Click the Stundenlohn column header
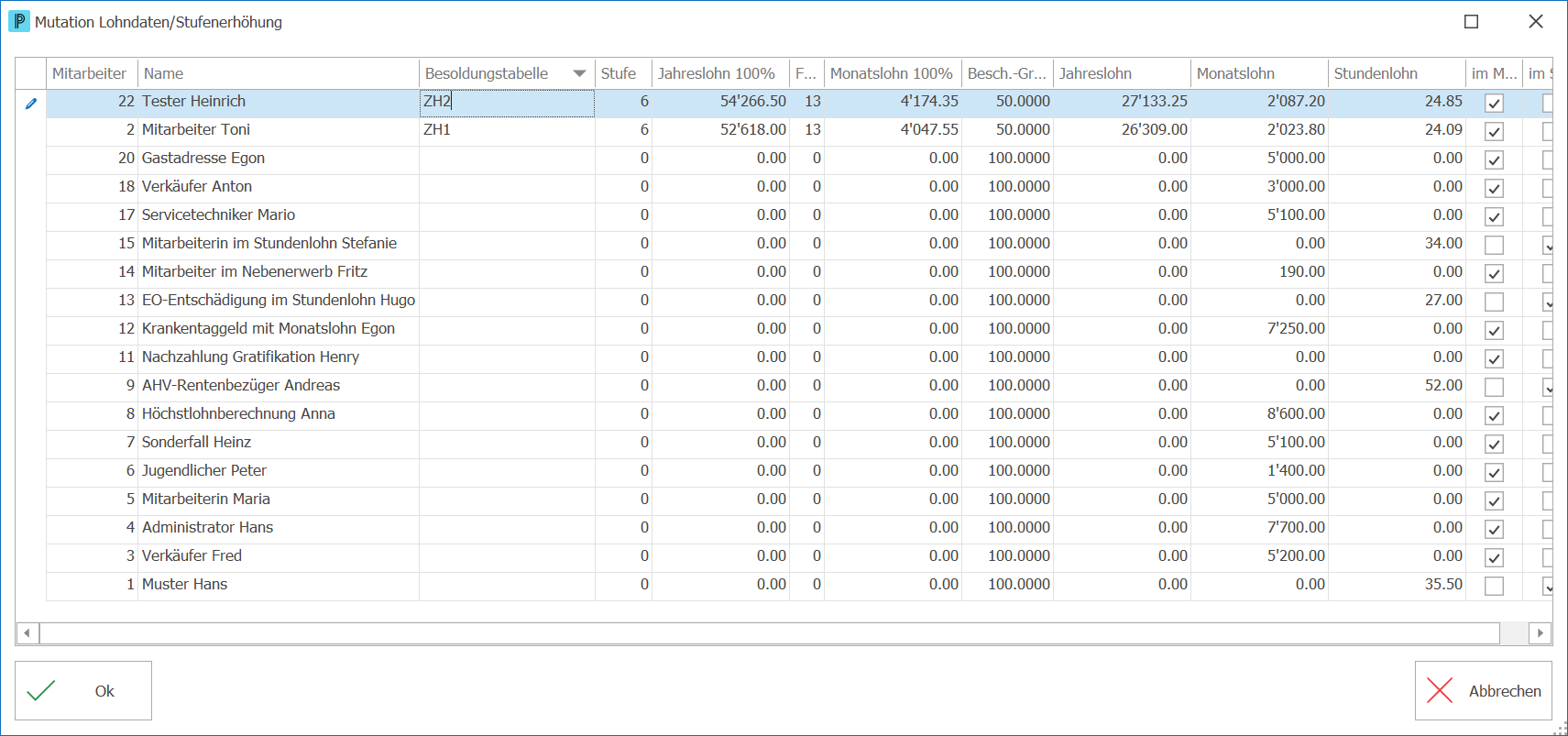This screenshot has width=1568, height=736. pyautogui.click(x=1397, y=73)
